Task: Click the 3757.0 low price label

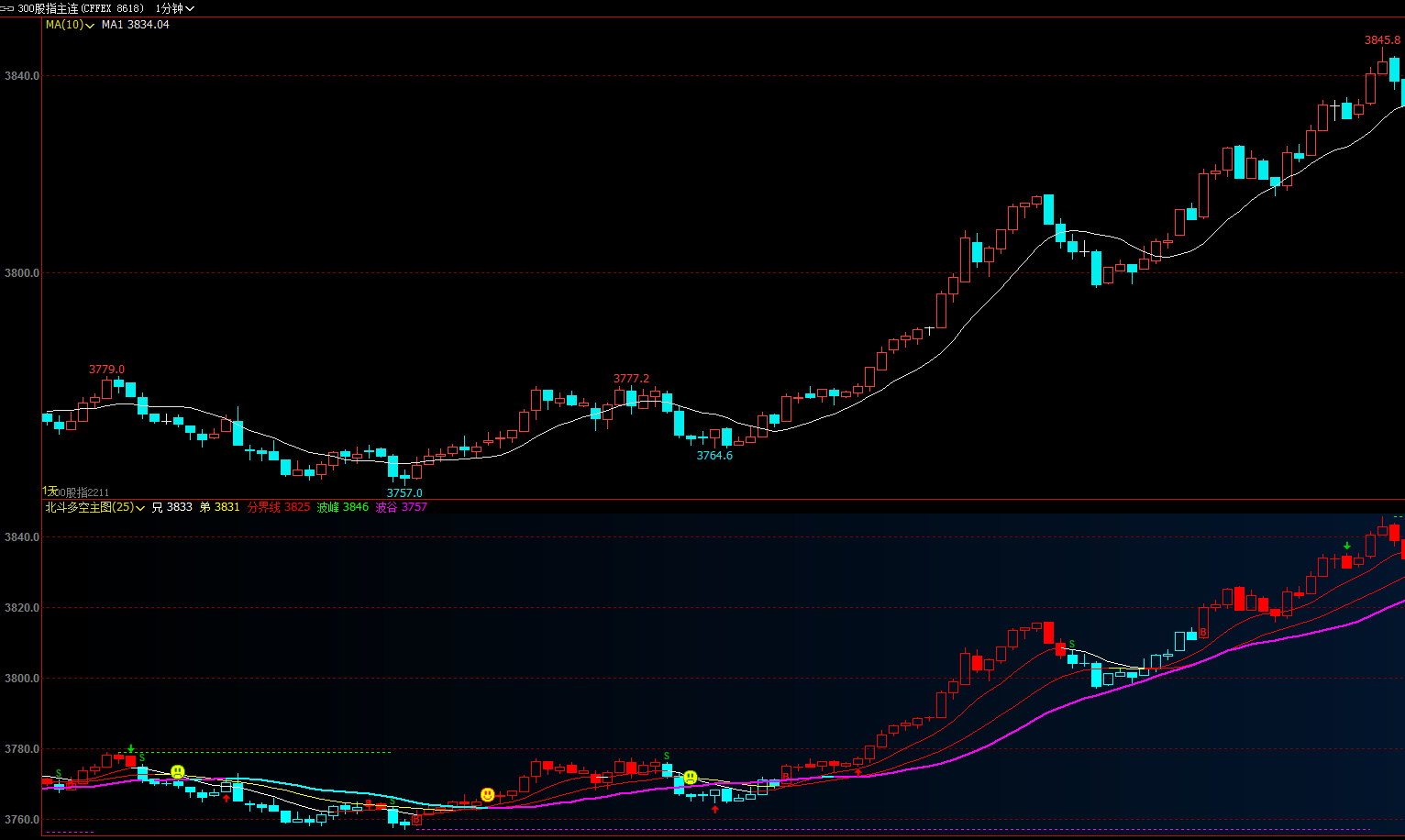Action: click(404, 493)
